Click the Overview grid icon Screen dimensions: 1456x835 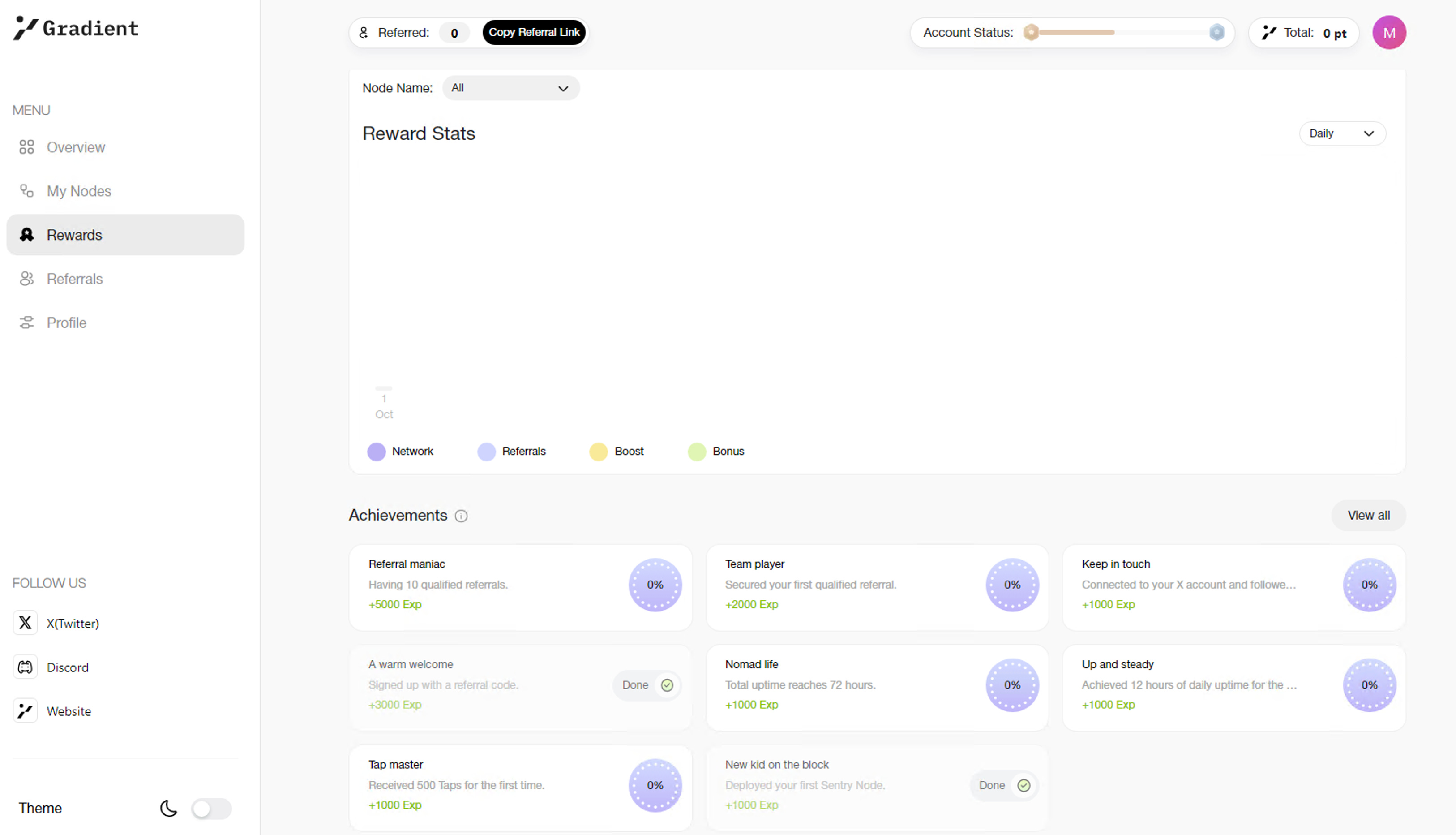coord(26,147)
